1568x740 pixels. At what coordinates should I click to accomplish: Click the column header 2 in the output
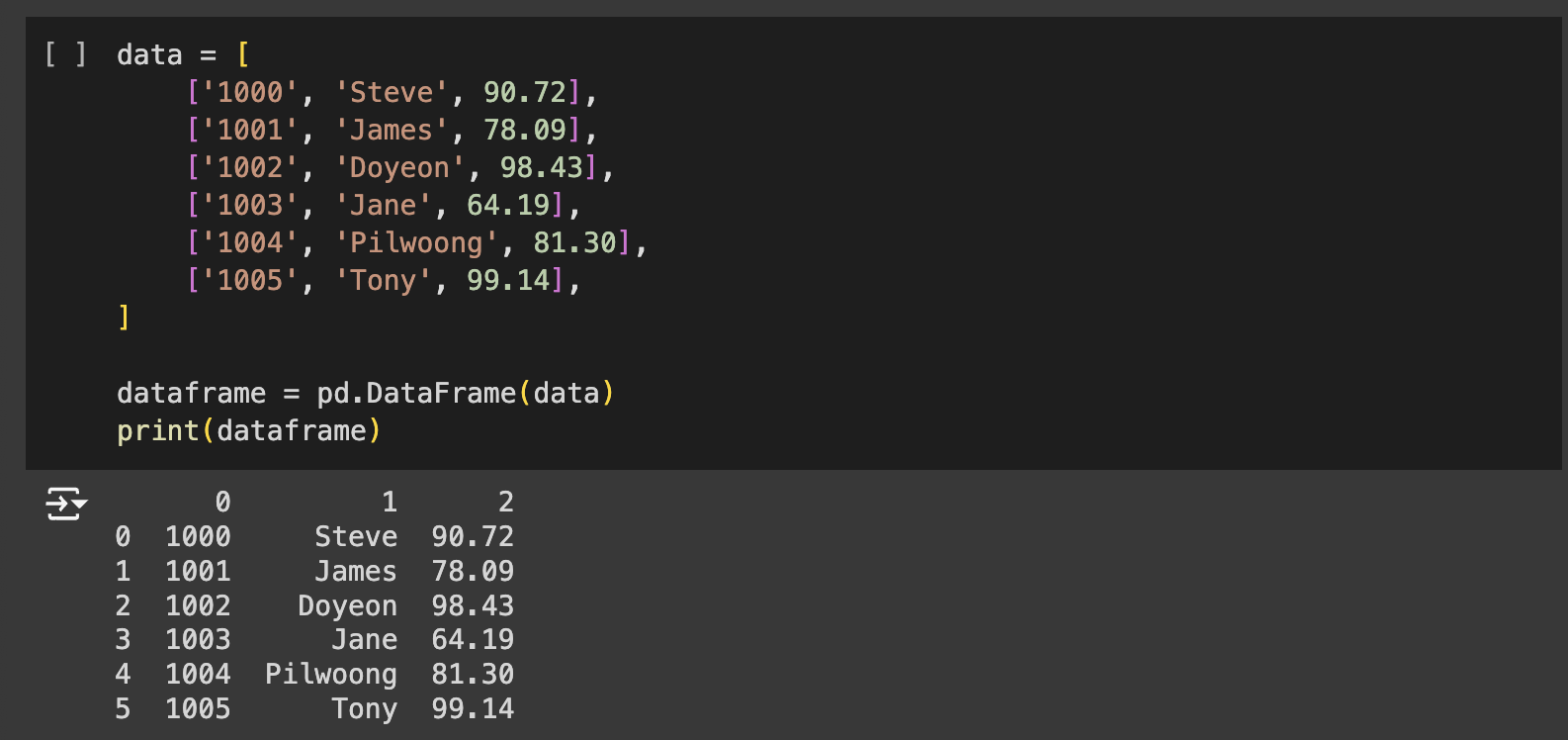coord(505,502)
